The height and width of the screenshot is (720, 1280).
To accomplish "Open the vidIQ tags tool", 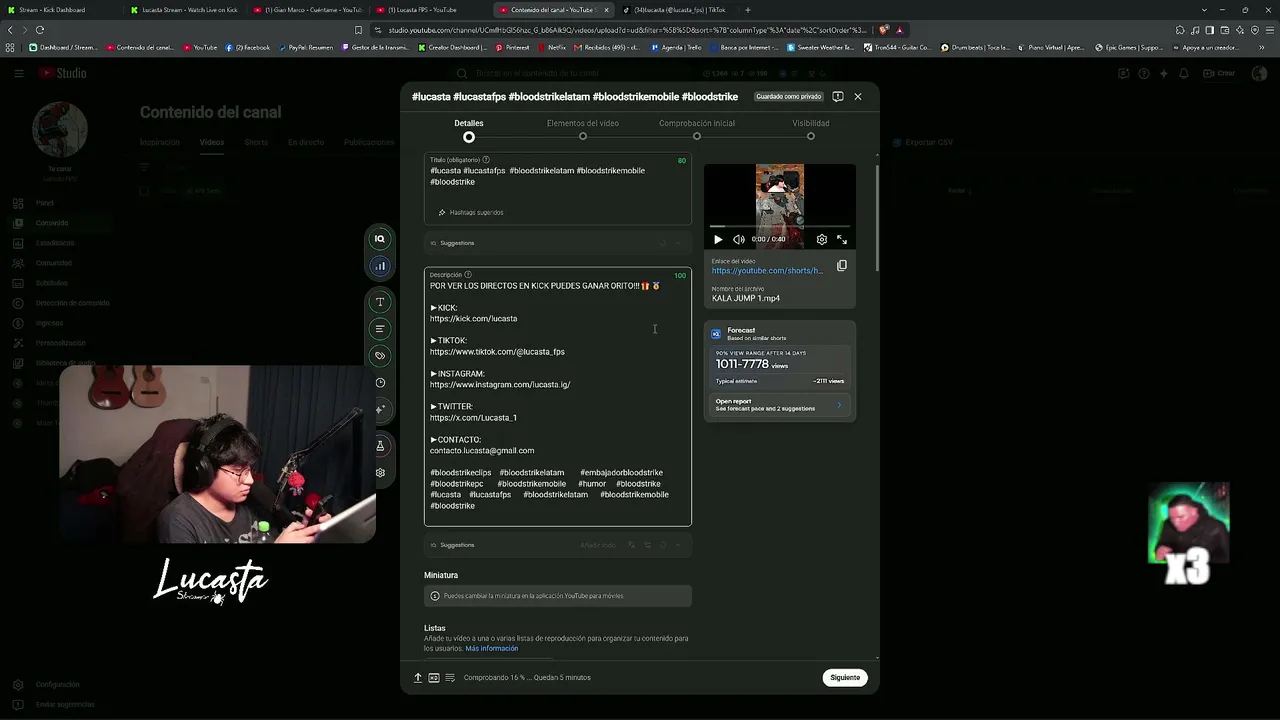I will coord(380,356).
